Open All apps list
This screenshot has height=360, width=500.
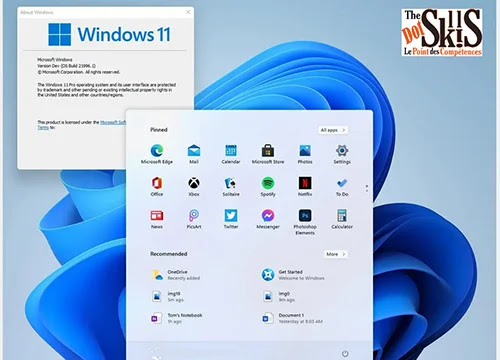tap(333, 130)
